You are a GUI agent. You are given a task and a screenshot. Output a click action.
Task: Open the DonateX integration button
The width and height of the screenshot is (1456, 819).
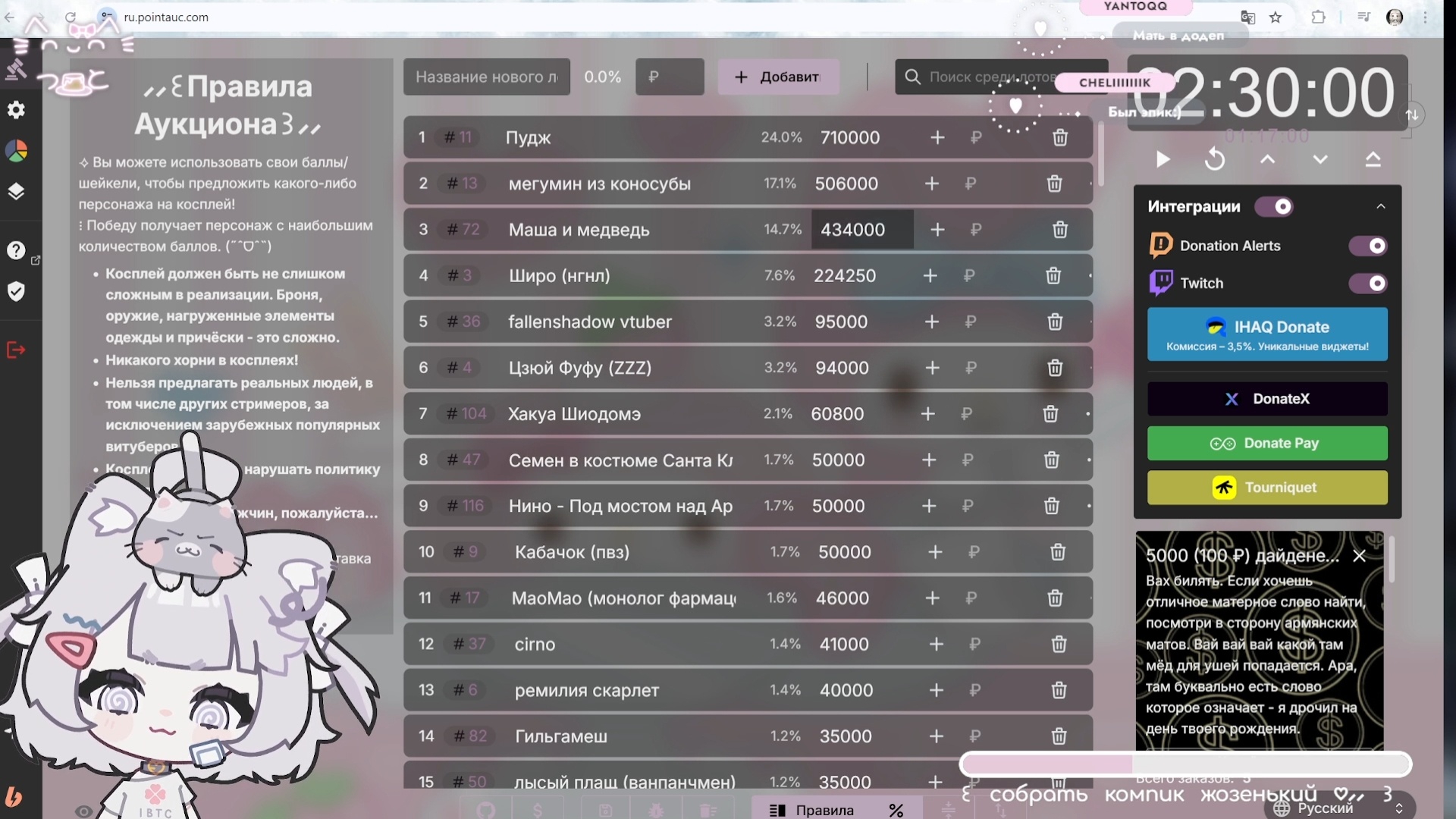click(x=1267, y=399)
